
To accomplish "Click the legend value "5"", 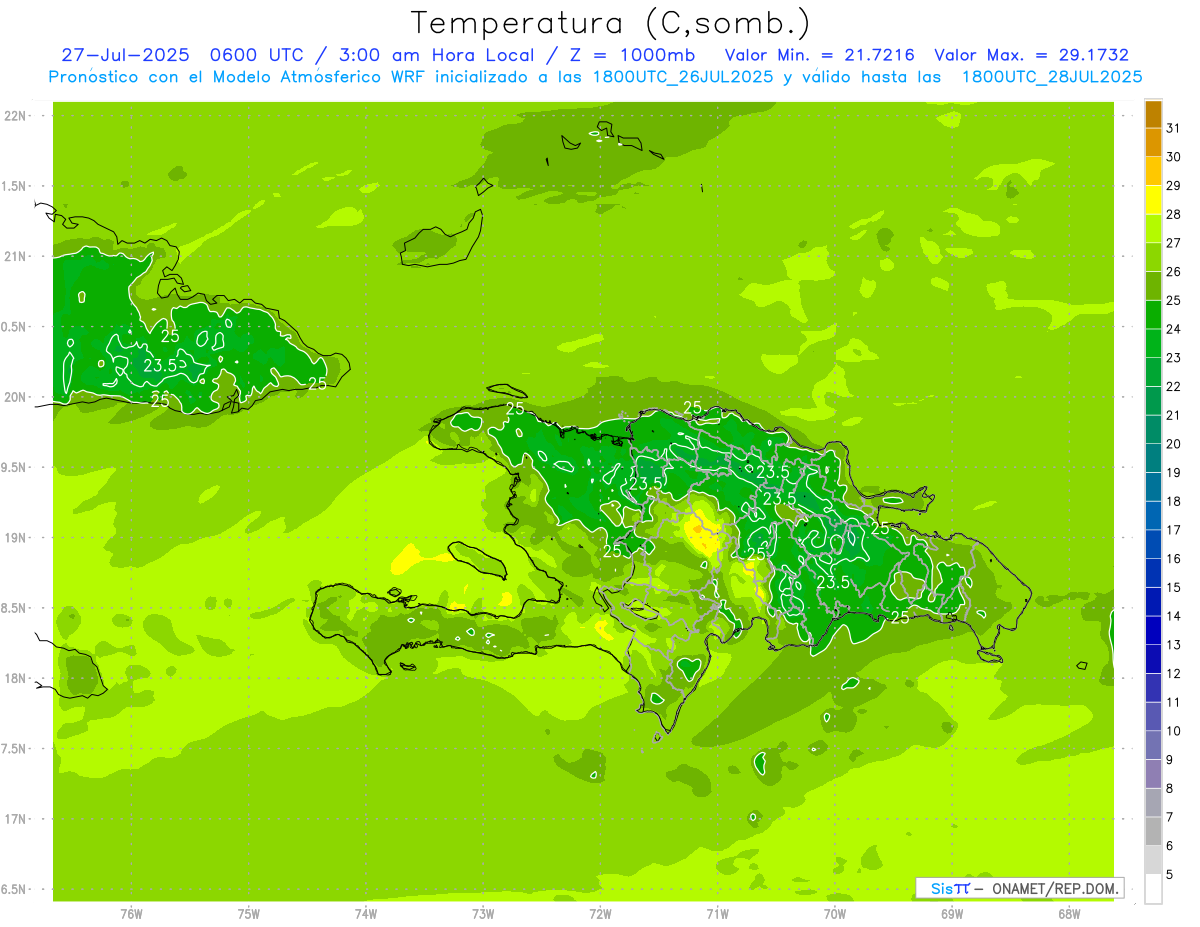I will (x=1170, y=874).
